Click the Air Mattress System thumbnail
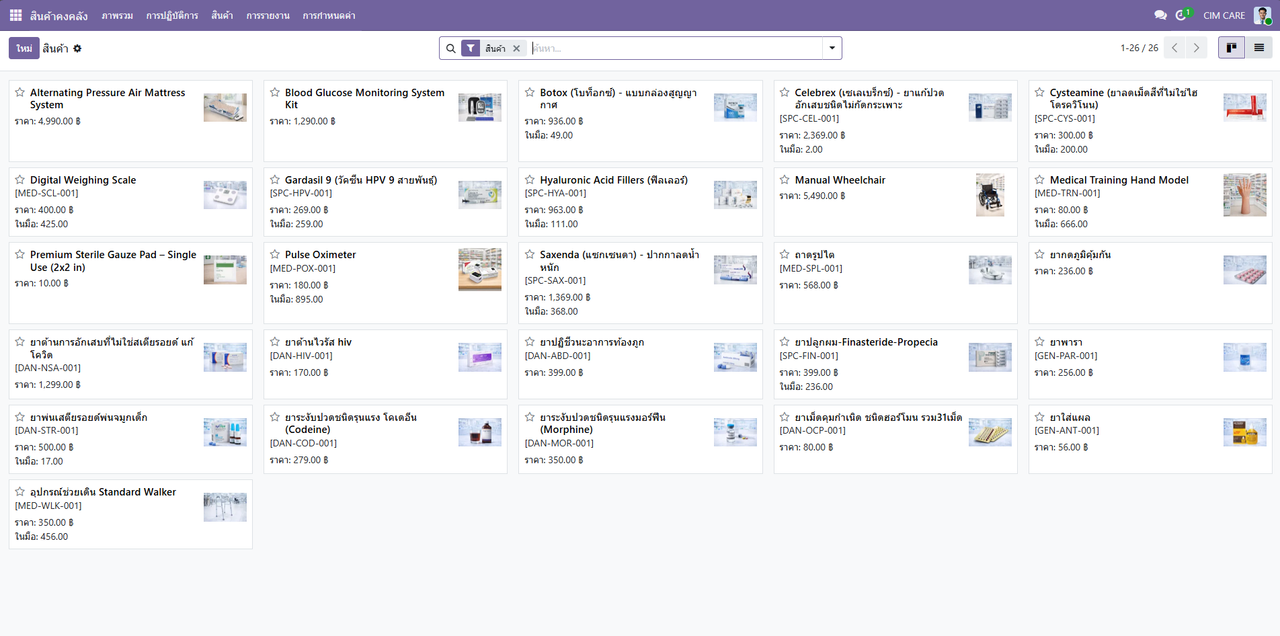This screenshot has width=1280, height=636. [225, 107]
